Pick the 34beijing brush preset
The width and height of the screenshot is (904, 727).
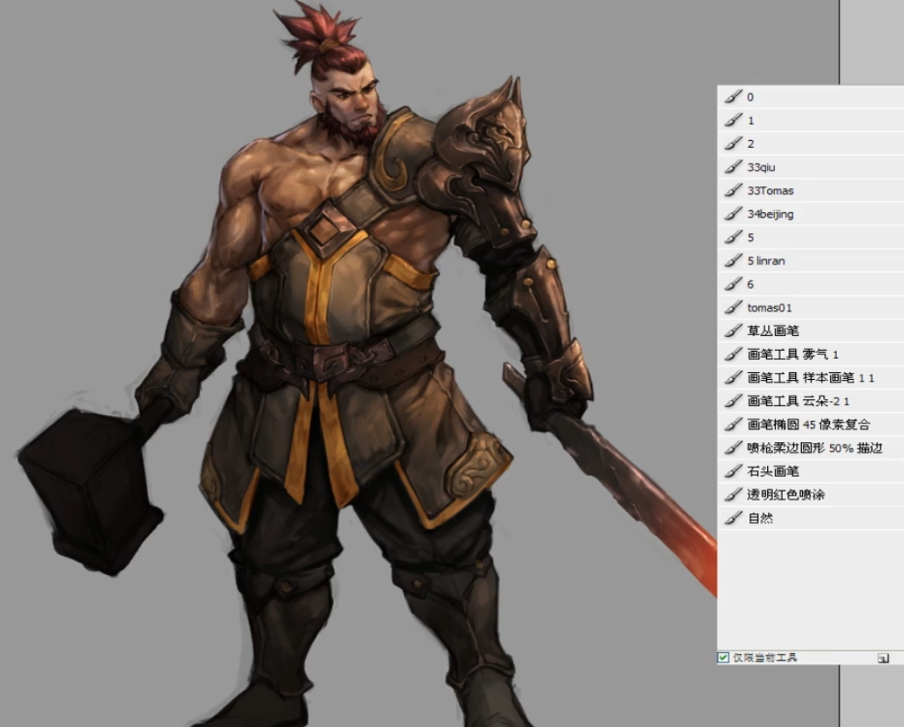pyautogui.click(x=811, y=214)
